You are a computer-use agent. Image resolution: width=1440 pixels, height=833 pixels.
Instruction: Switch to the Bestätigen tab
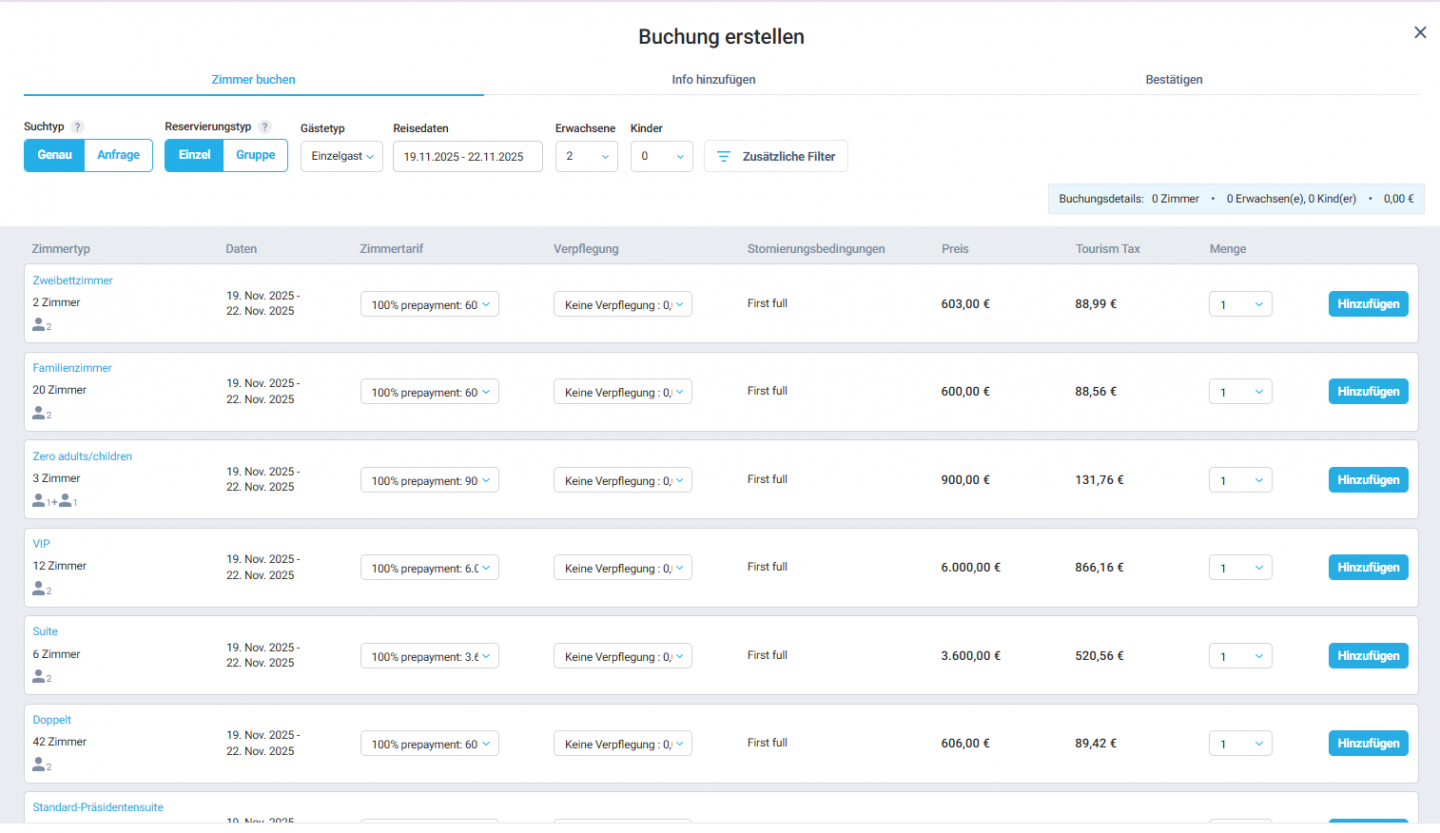[1174, 79]
